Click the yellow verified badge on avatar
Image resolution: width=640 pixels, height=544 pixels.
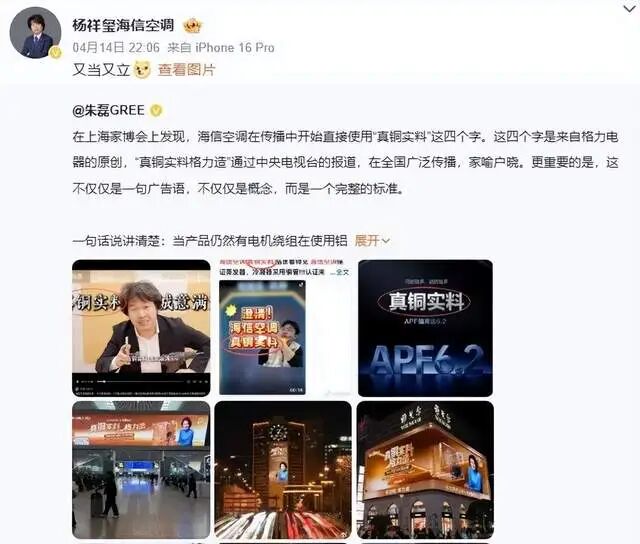(x=55, y=52)
